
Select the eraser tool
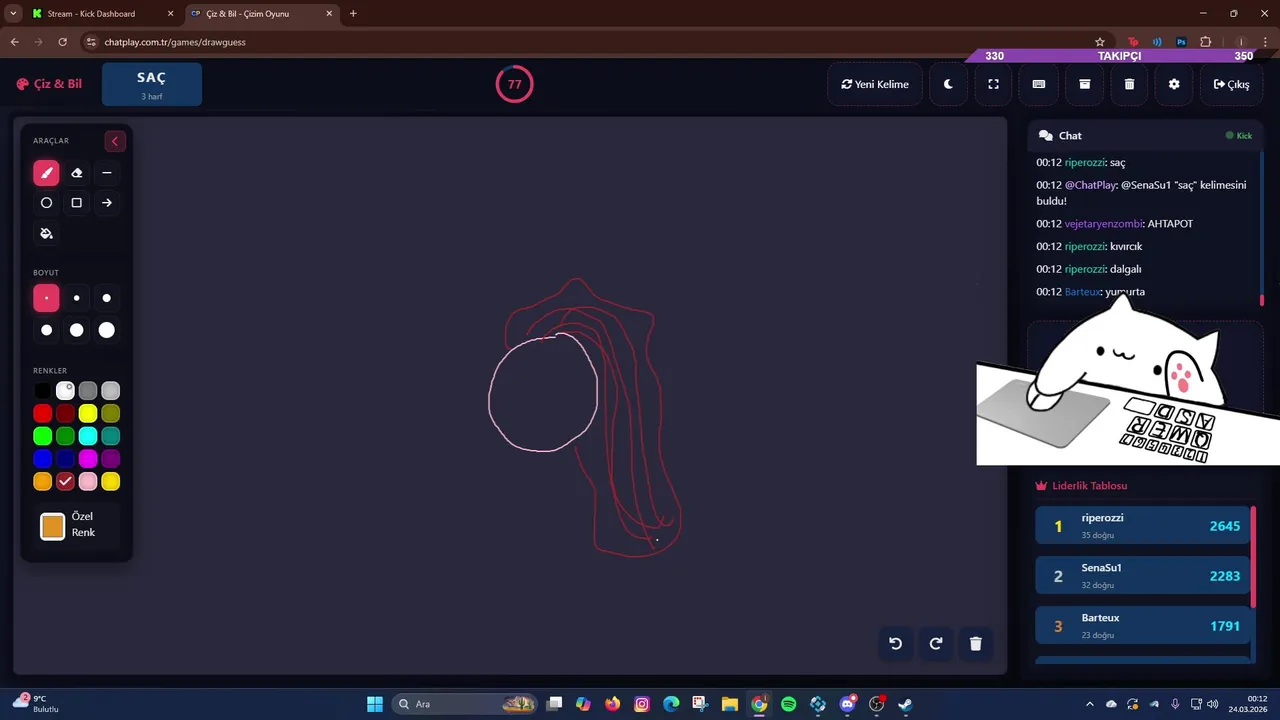(x=76, y=173)
